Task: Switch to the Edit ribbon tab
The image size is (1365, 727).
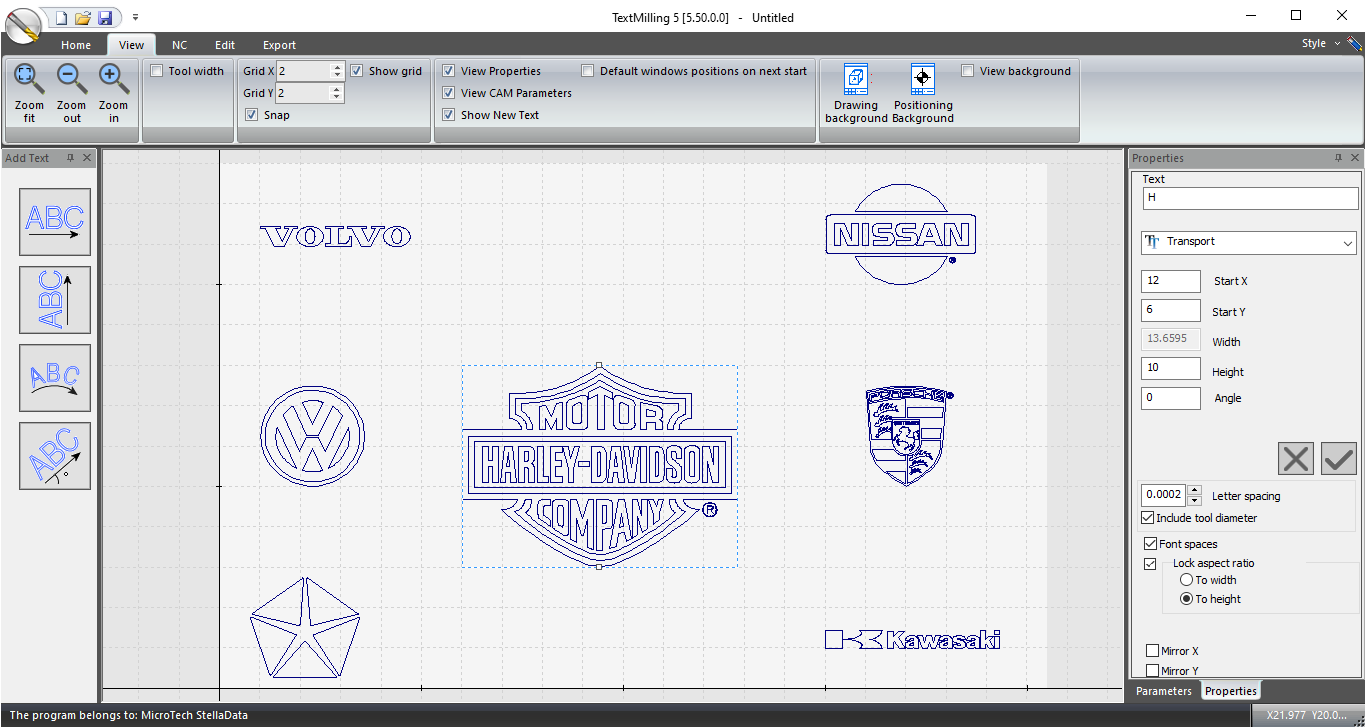Action: click(x=225, y=45)
